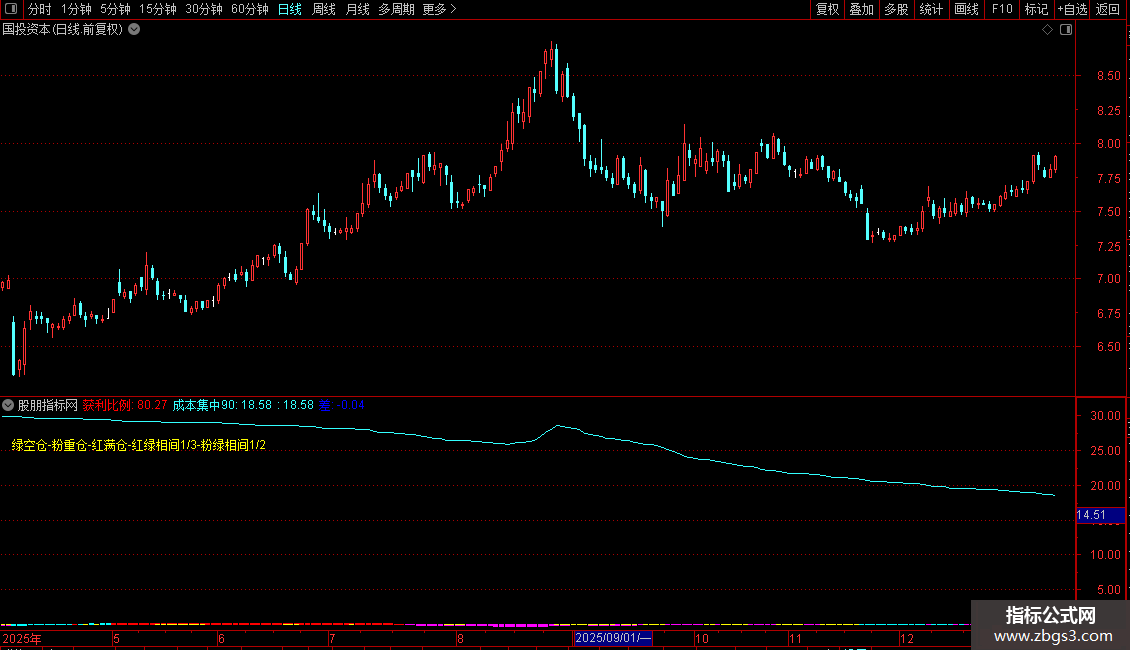Open the 多股 multi-stock view
The height and width of the screenshot is (650, 1130).
tap(896, 9)
